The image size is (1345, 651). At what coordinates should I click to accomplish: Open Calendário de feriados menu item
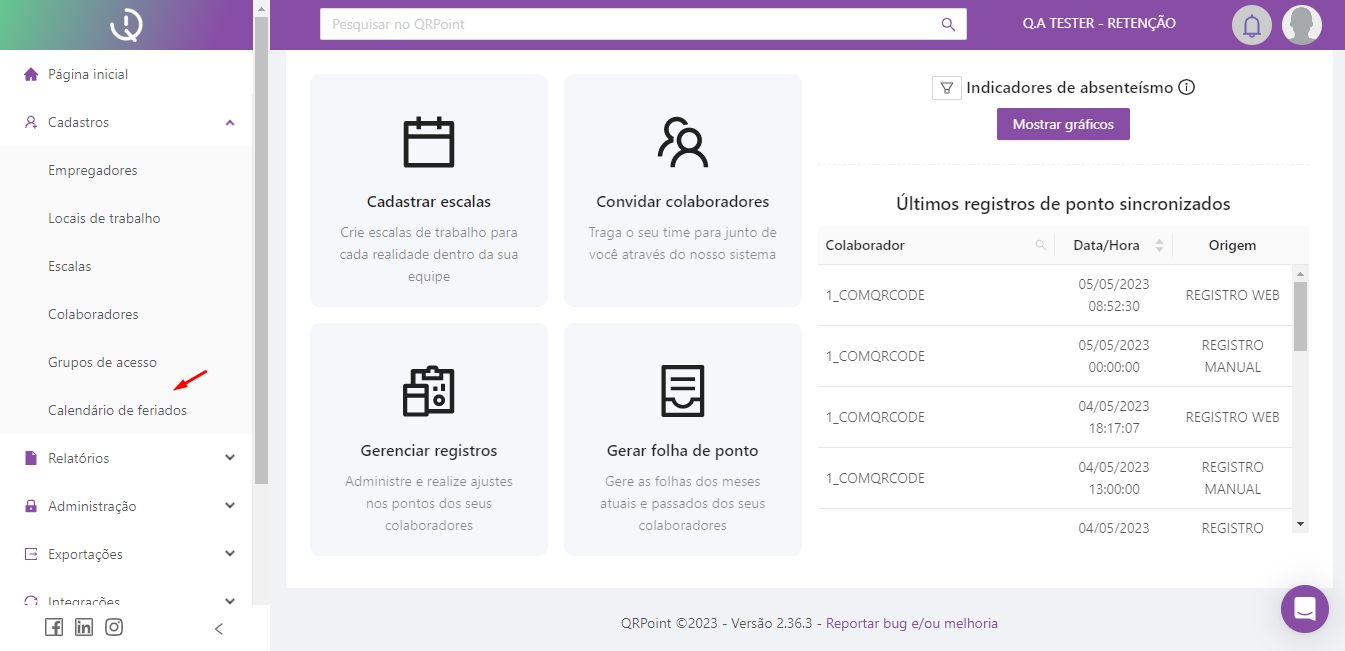point(117,410)
